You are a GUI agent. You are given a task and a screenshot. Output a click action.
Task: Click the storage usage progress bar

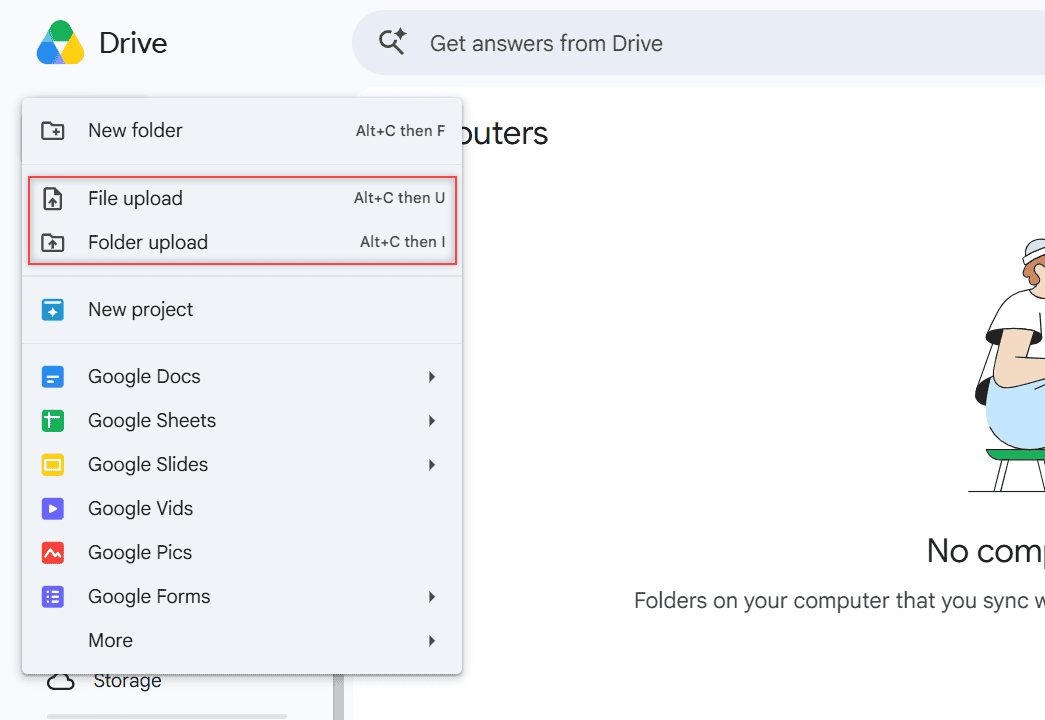click(167, 717)
